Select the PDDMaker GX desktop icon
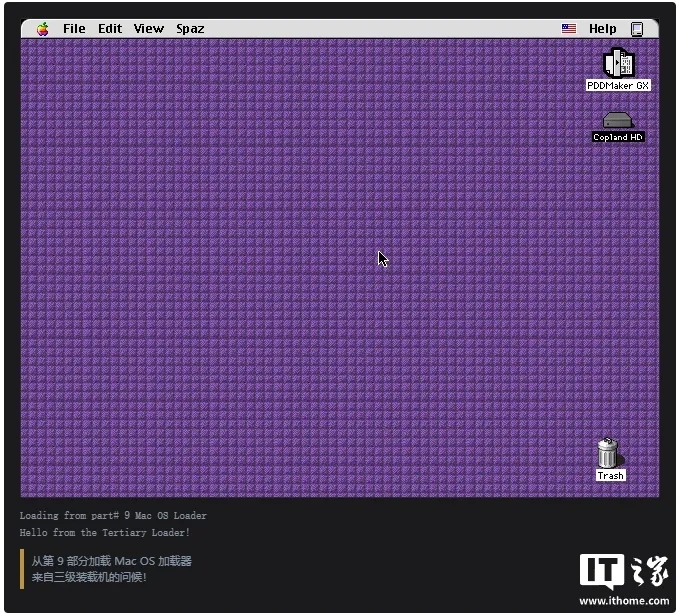 [619, 62]
